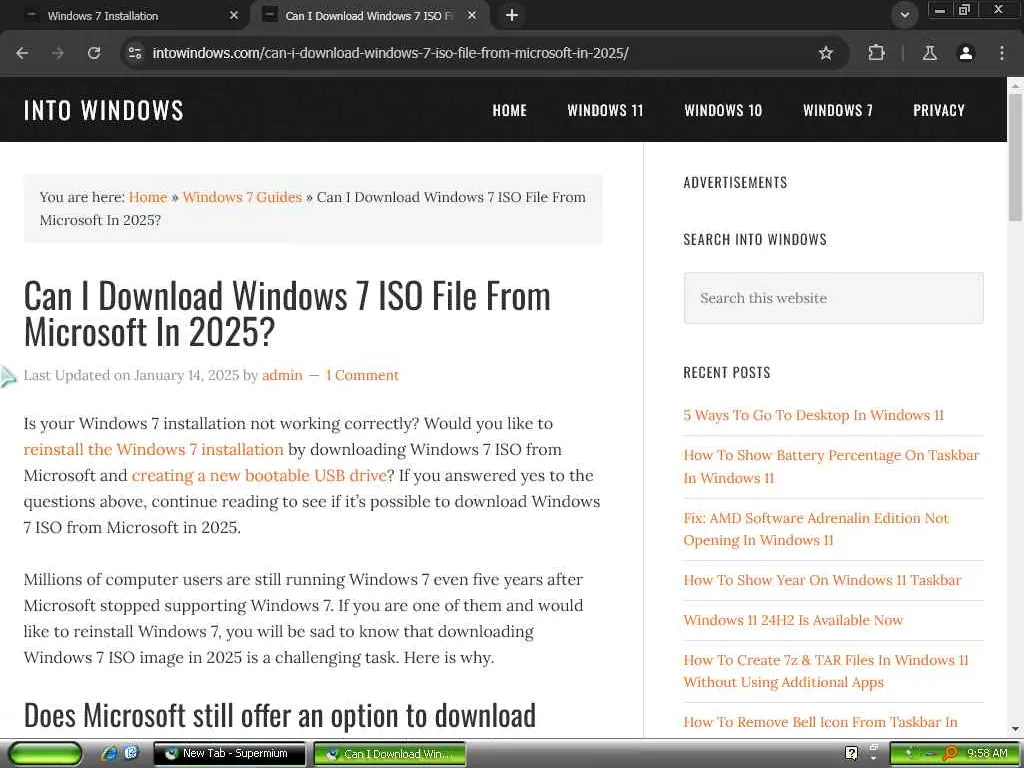Click the 9:58 AM taskbar clock
The width and height of the screenshot is (1024, 768).
tap(987, 754)
